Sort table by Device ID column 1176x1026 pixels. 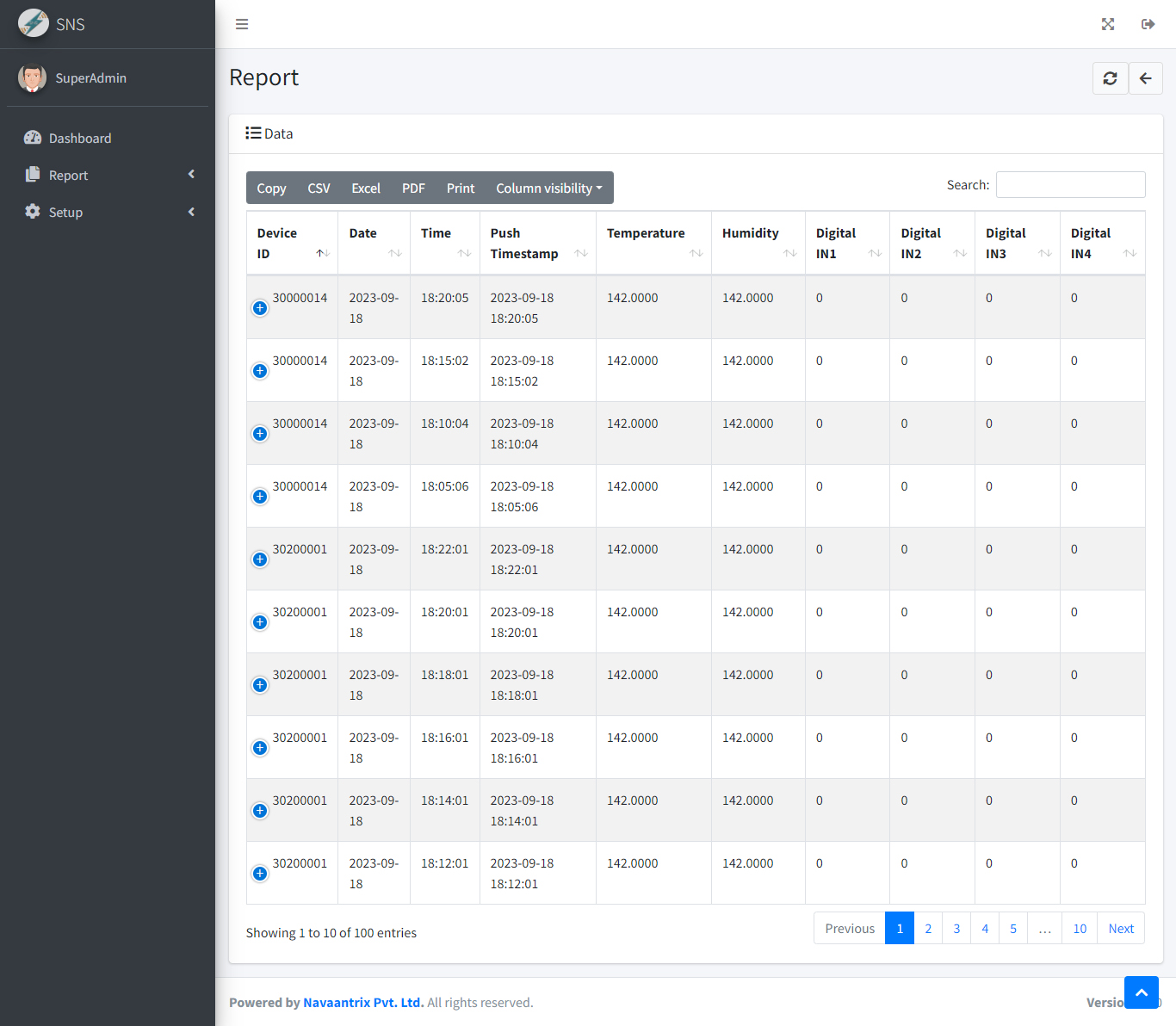[x=292, y=244]
